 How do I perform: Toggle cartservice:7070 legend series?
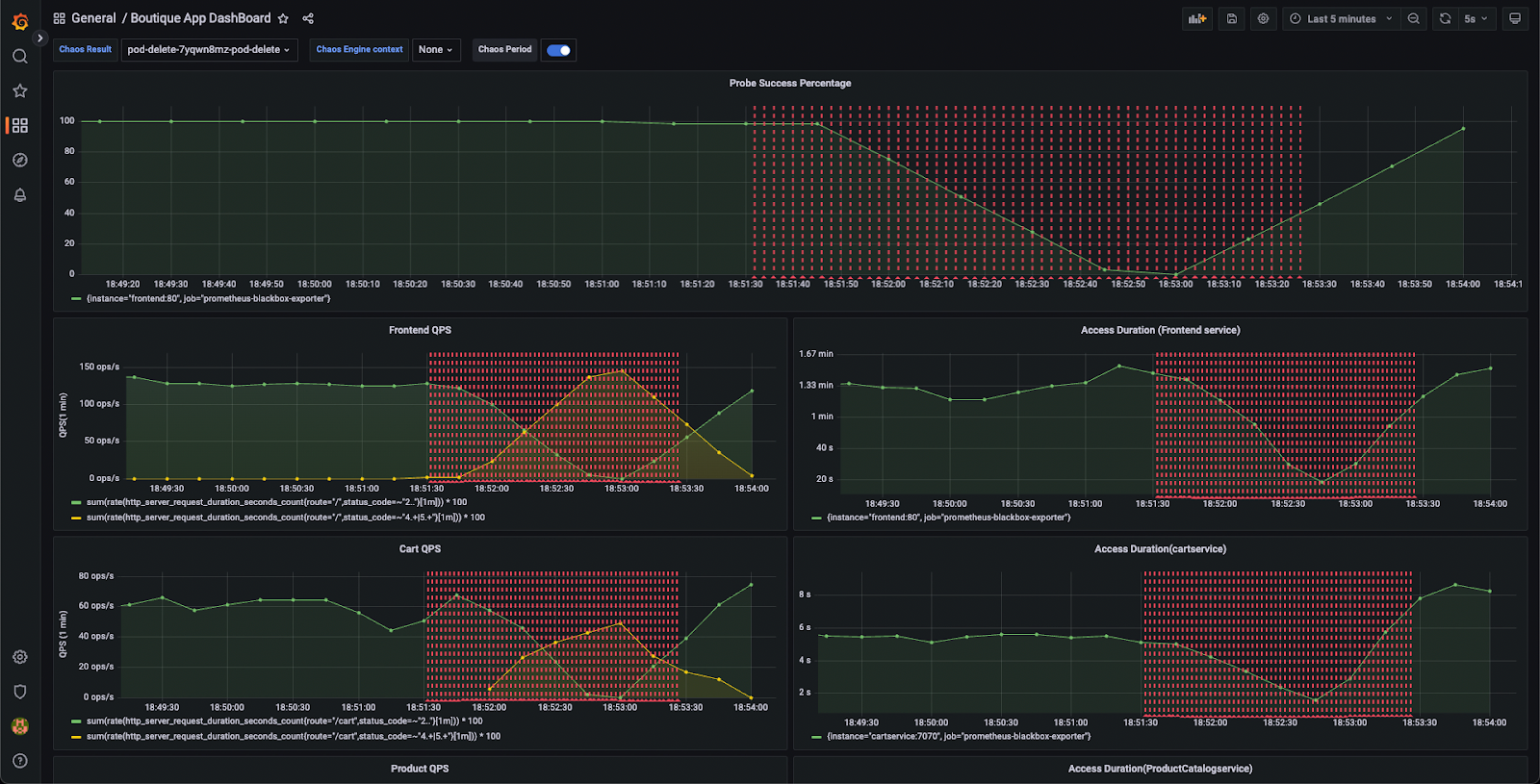[959, 737]
